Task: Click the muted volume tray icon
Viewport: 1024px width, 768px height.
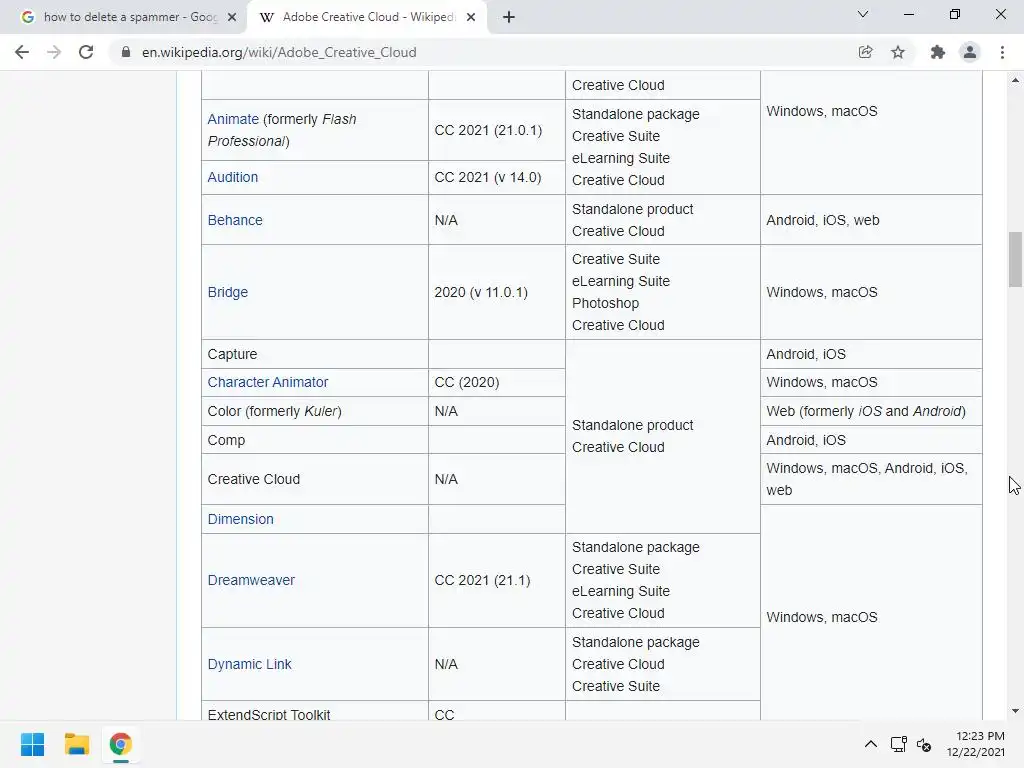Action: [923, 744]
